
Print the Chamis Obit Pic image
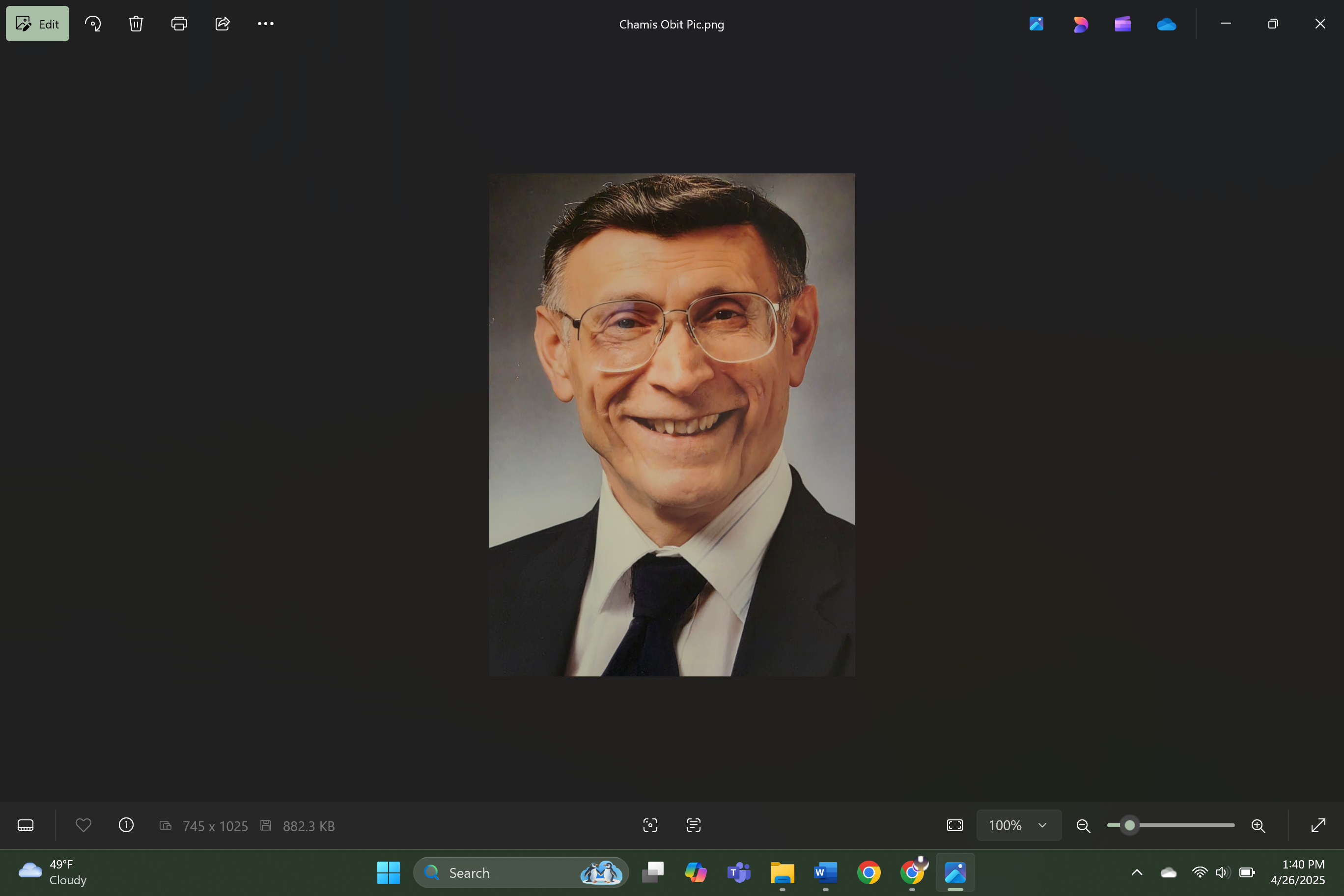(179, 24)
